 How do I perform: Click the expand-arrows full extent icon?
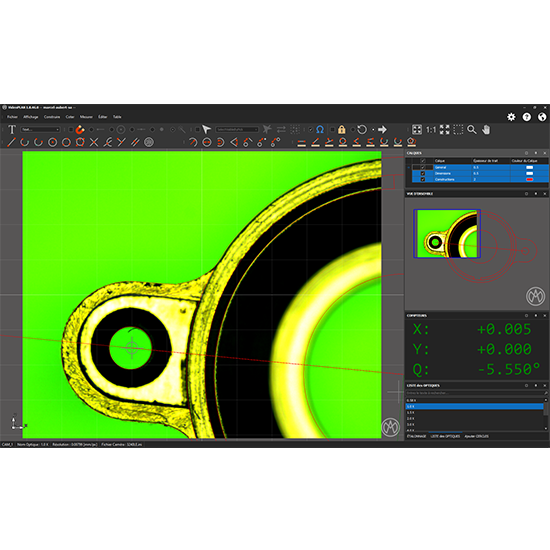444,129
